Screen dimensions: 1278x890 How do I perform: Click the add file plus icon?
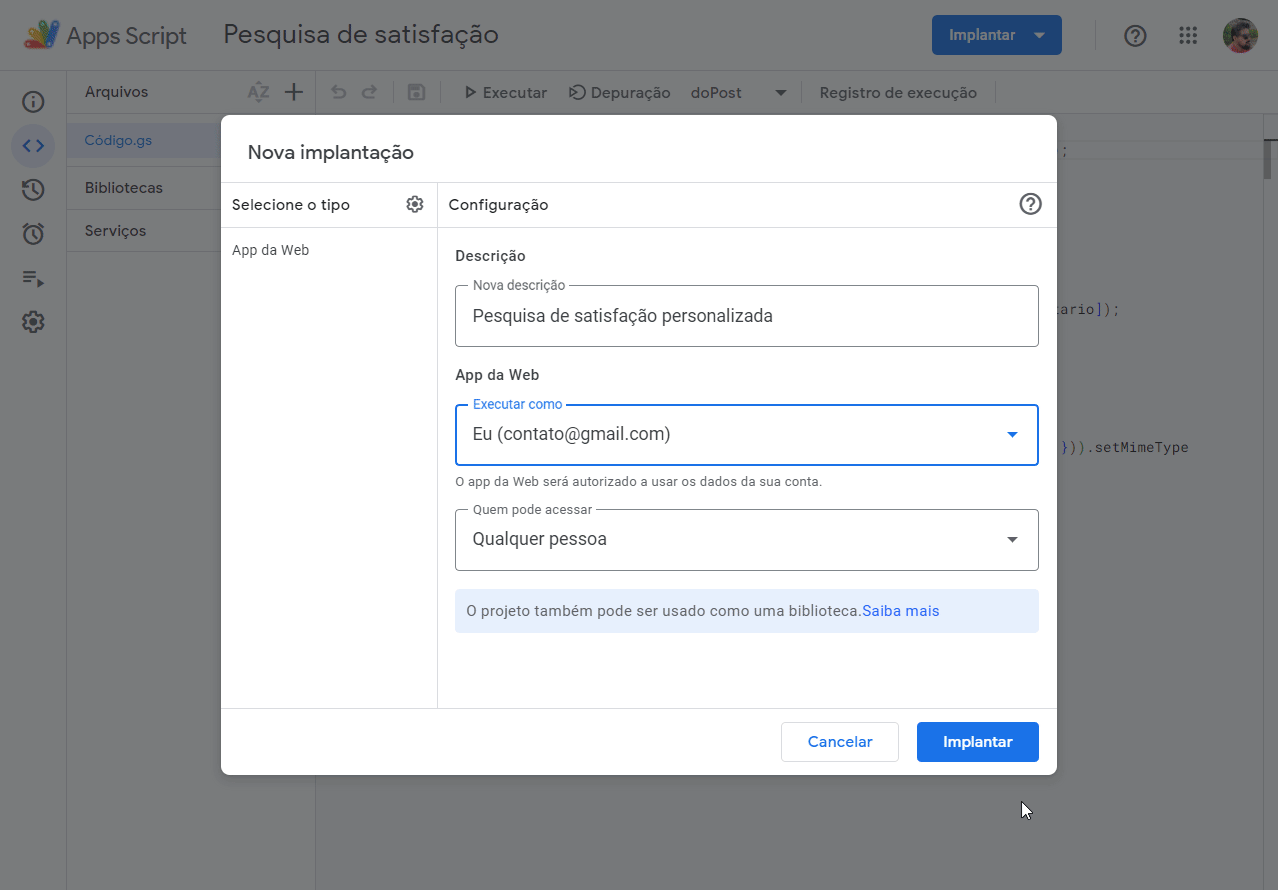coord(293,92)
